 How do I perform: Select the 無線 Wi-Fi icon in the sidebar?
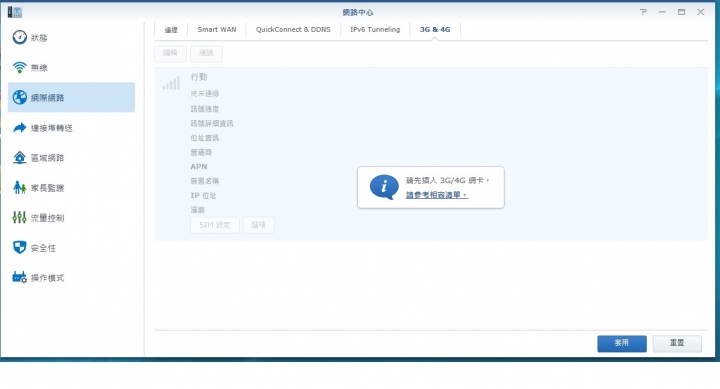[19, 68]
